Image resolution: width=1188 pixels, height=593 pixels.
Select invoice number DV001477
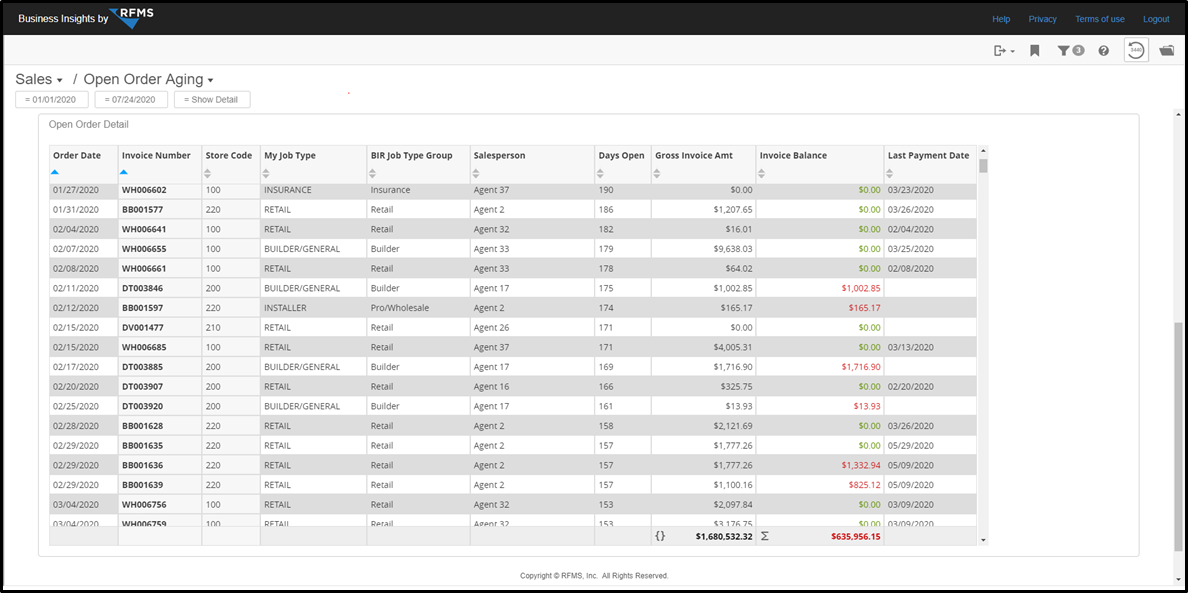[142, 328]
